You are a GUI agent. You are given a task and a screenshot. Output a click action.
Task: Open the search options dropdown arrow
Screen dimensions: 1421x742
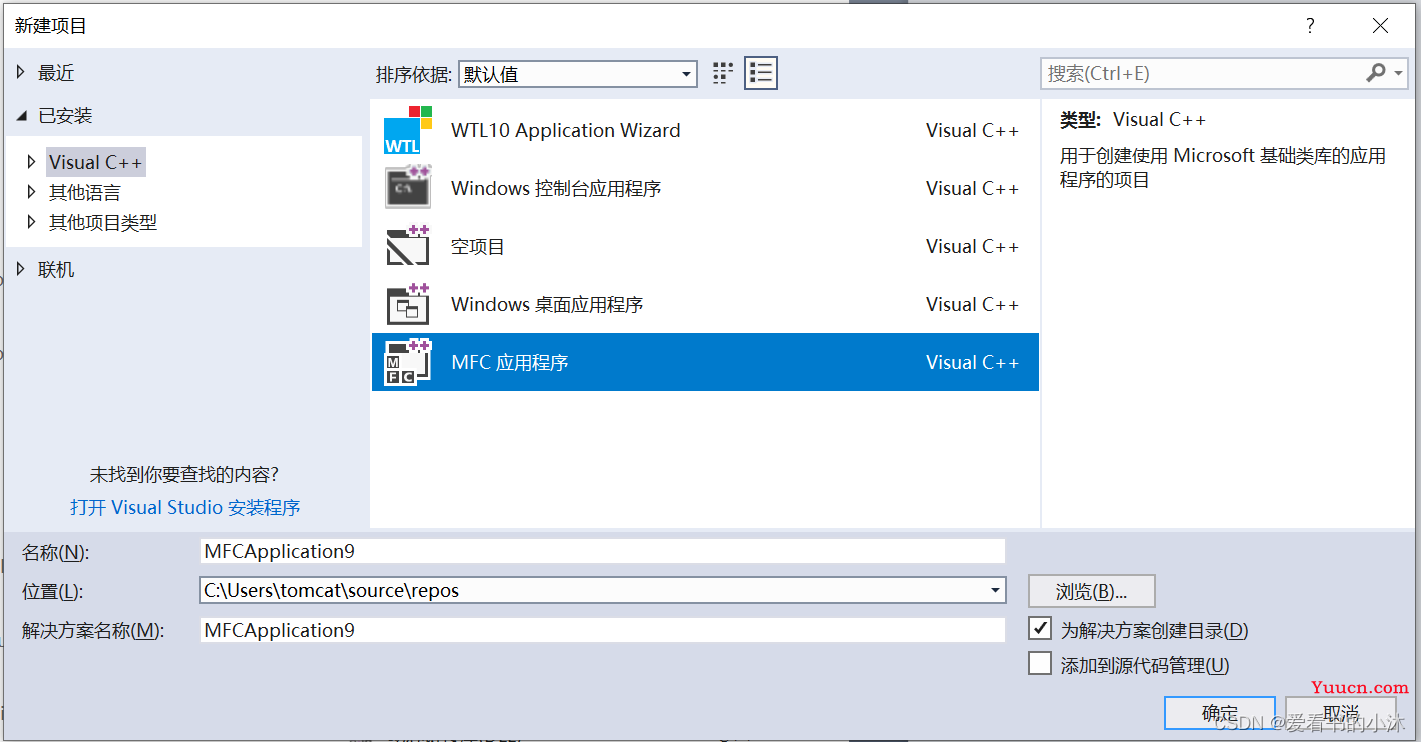coord(1398,73)
